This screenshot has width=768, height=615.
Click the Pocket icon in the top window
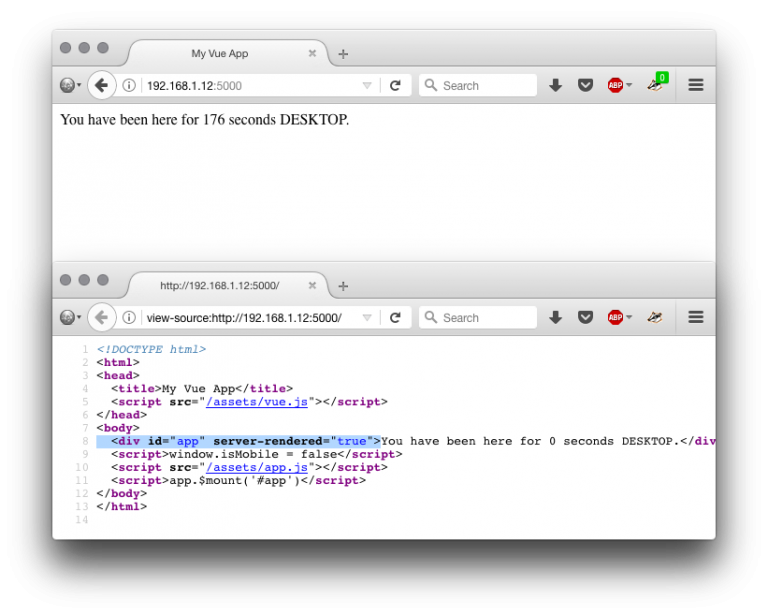pyautogui.click(x=585, y=86)
